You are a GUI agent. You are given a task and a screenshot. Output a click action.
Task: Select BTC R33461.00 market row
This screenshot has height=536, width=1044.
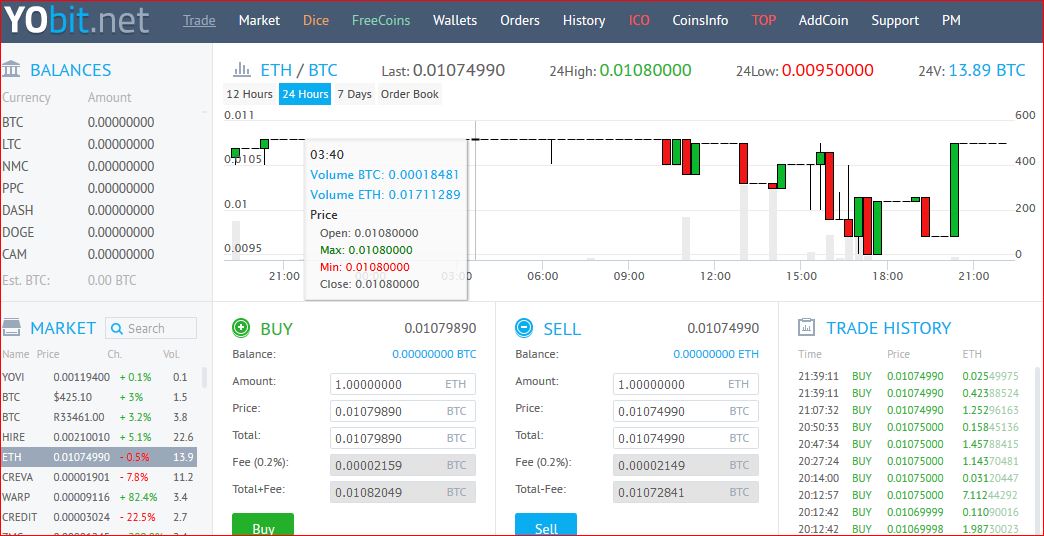click(x=99, y=417)
